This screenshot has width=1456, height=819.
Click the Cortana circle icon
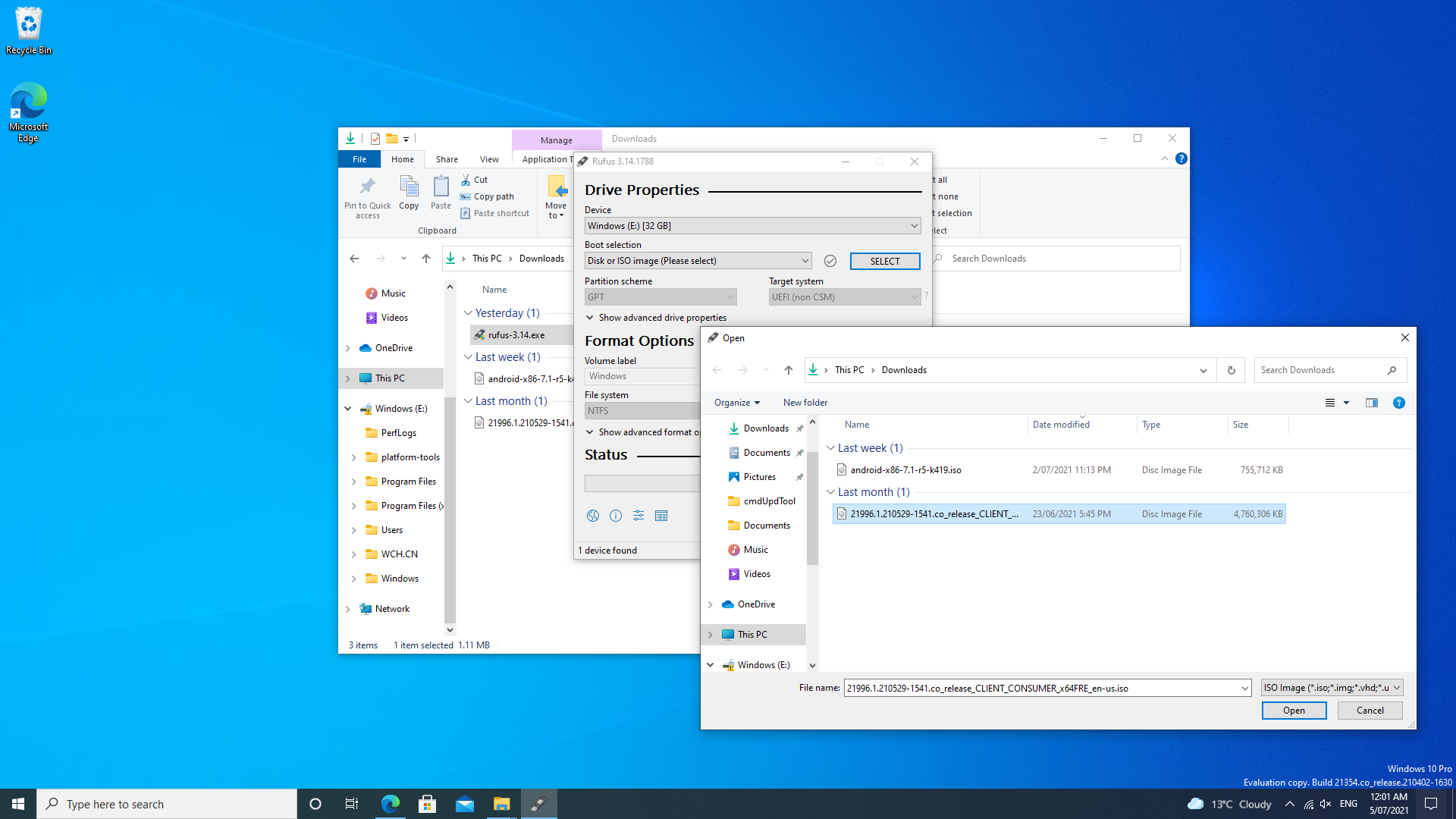[x=315, y=804]
